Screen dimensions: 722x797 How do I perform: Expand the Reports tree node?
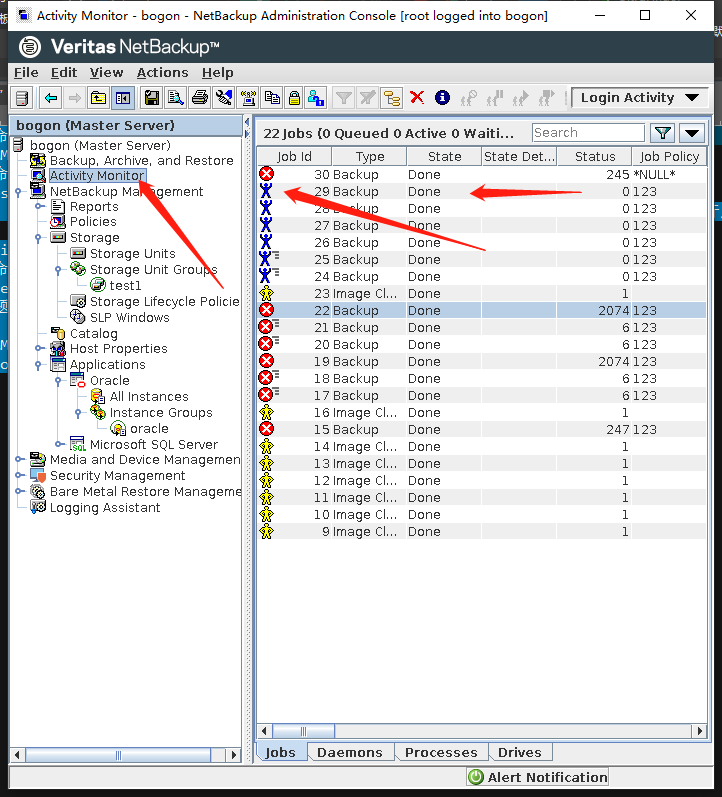tap(39, 206)
